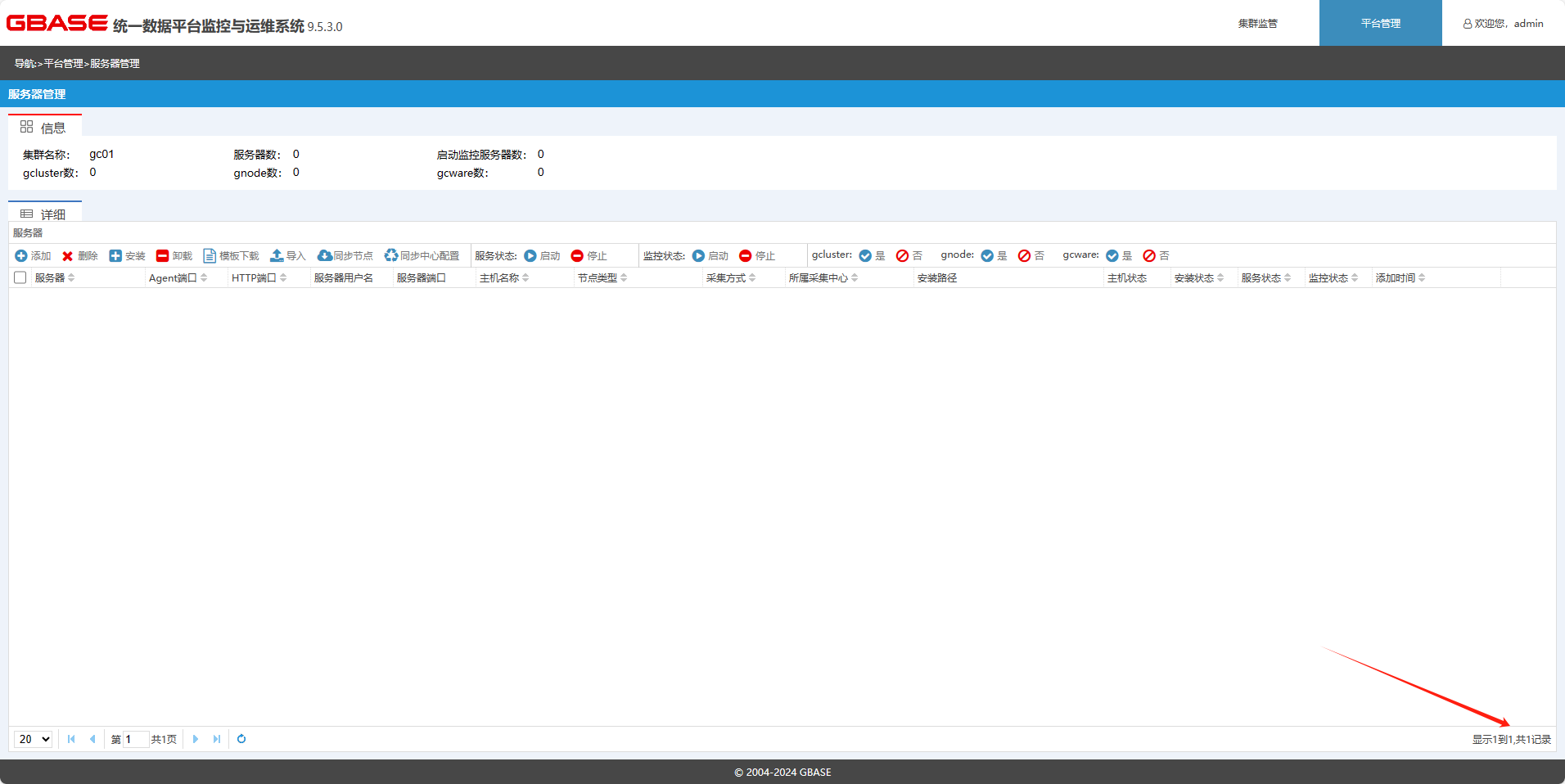Open the 集群监管 top menu
The image size is (1565, 784).
pyautogui.click(x=1258, y=23)
